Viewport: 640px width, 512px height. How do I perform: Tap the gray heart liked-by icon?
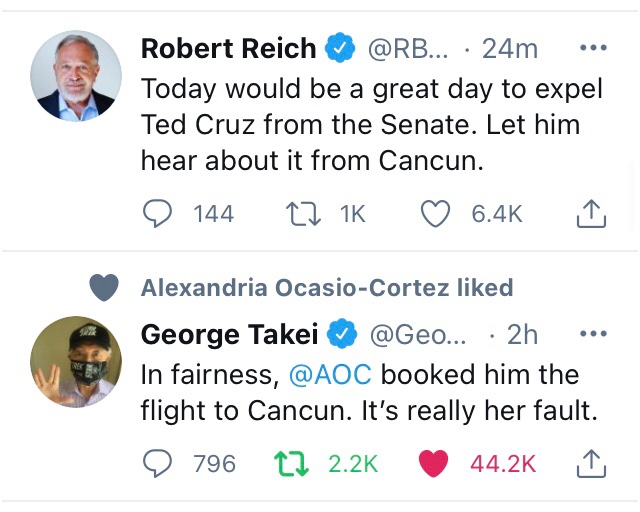tap(104, 288)
